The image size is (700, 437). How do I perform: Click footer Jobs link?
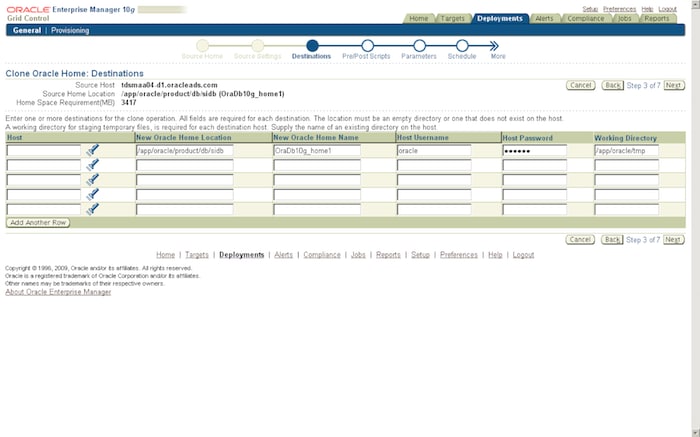(358, 255)
